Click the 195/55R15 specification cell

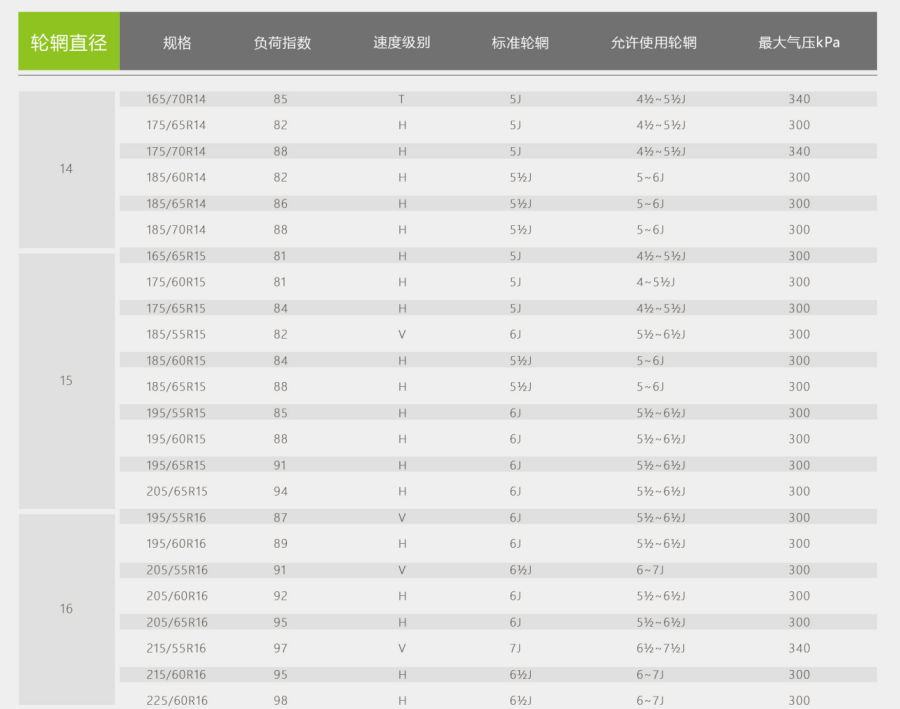(176, 413)
